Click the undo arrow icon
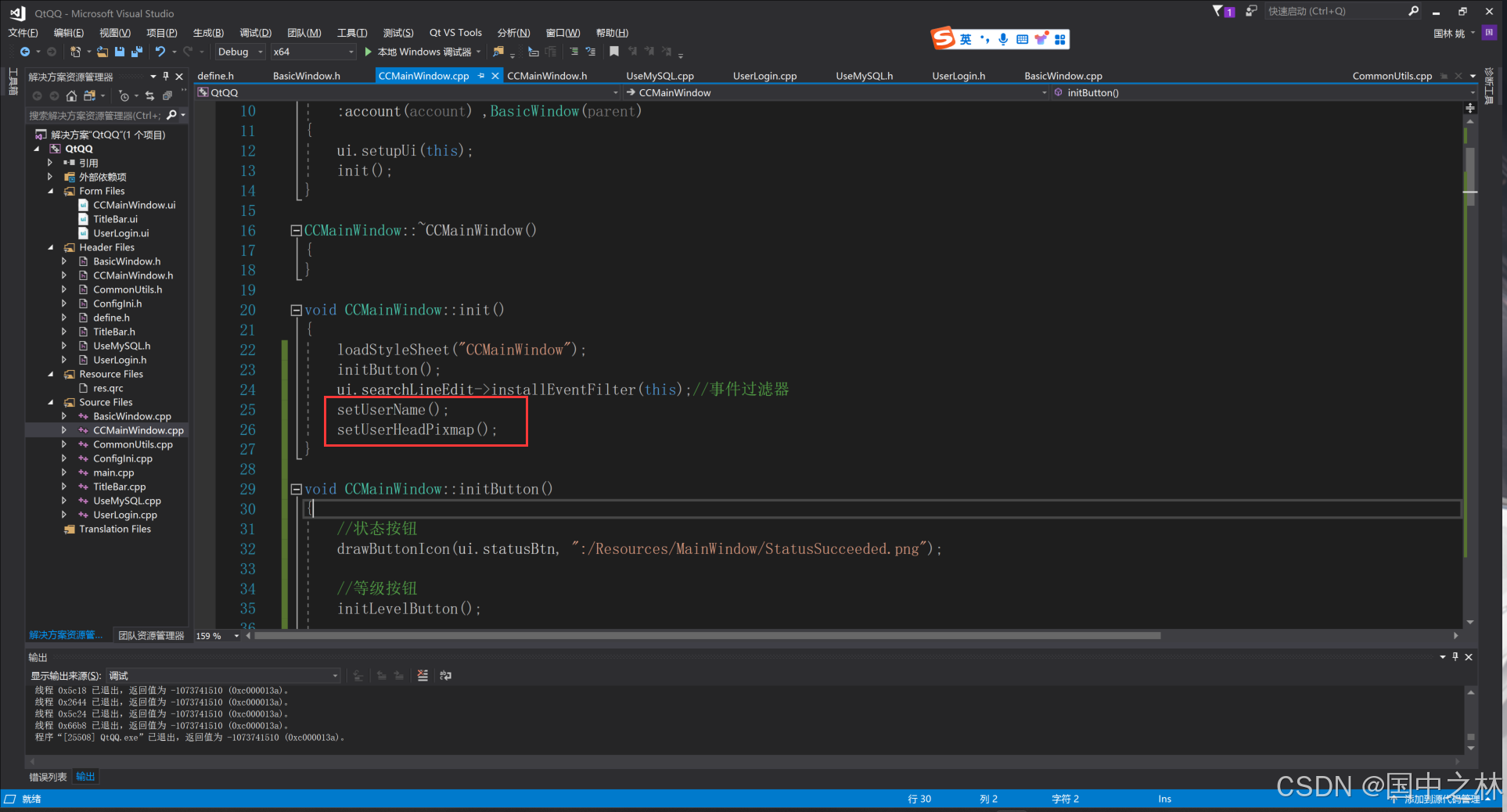The image size is (1507, 812). 160,52
